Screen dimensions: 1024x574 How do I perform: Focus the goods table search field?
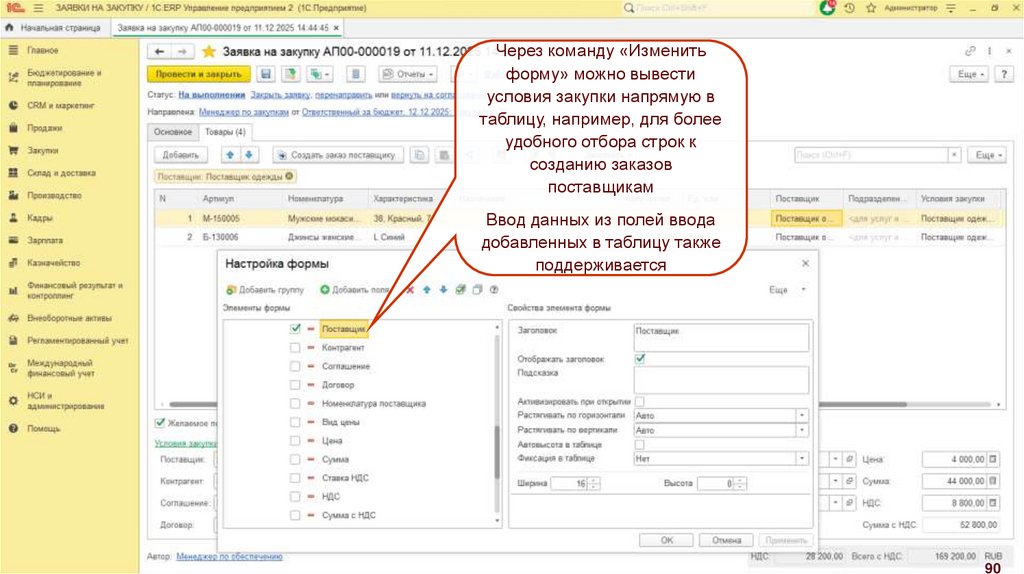point(871,155)
